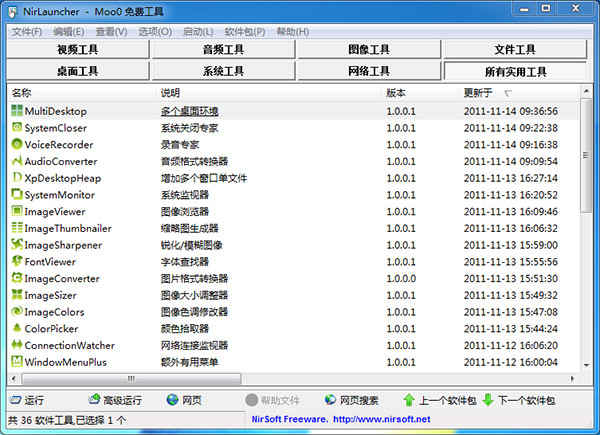Click the MultiDesktop row icon
This screenshot has height=435, width=600.
(x=17, y=111)
